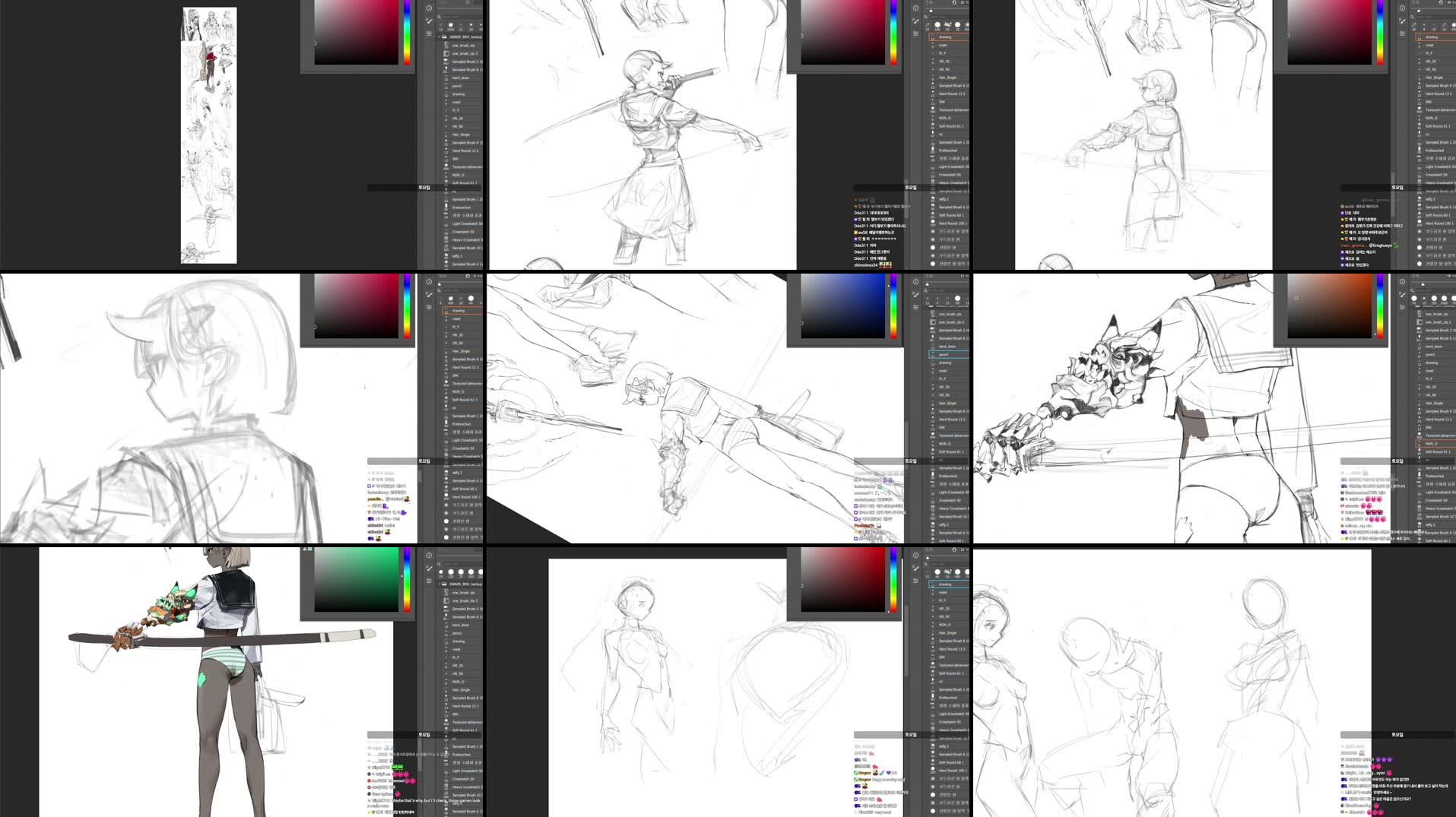
Task: Click the undo history arrow at the panel top
Action: click(466, 2)
